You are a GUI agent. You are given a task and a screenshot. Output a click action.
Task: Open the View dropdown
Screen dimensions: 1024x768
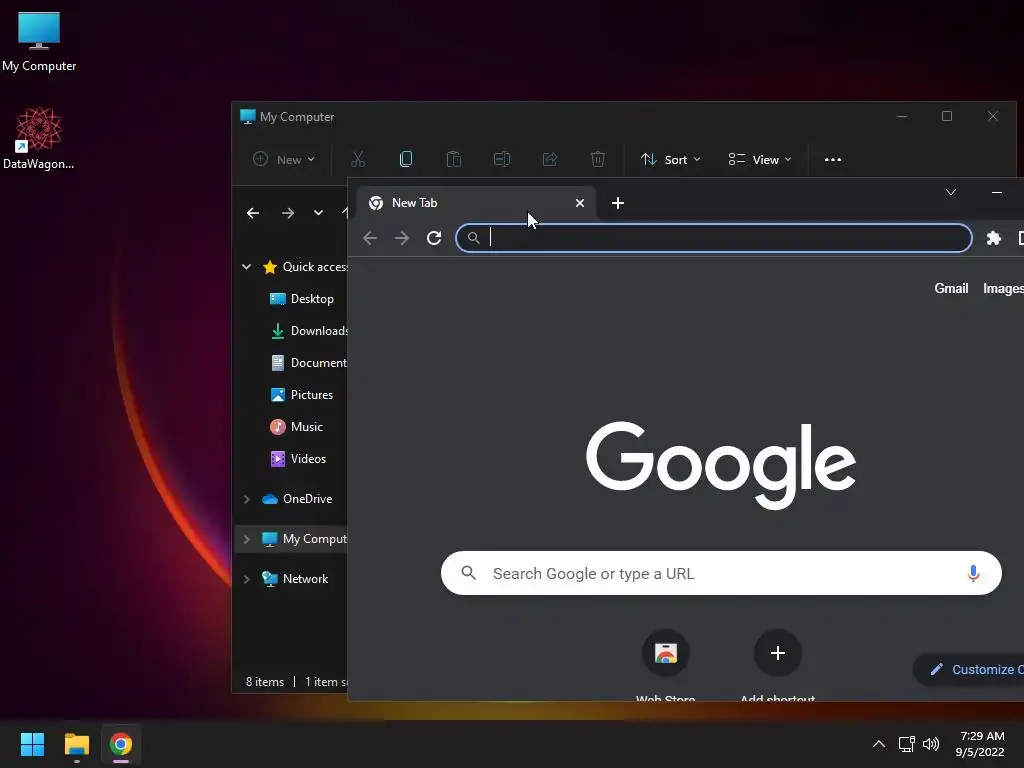point(760,159)
